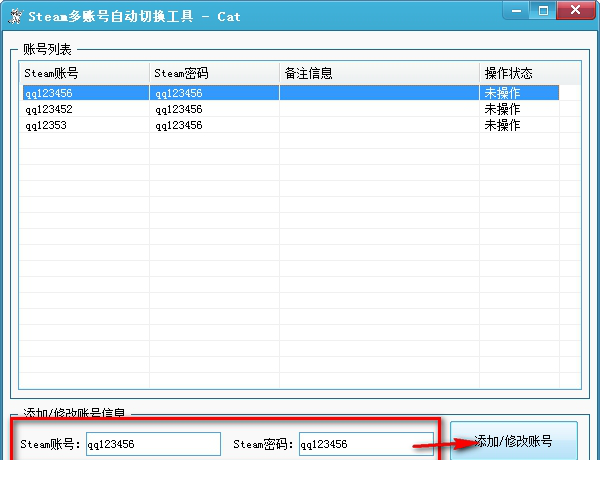Click the cat app icon in title bar
The height and width of the screenshot is (478, 600).
click(x=15, y=16)
